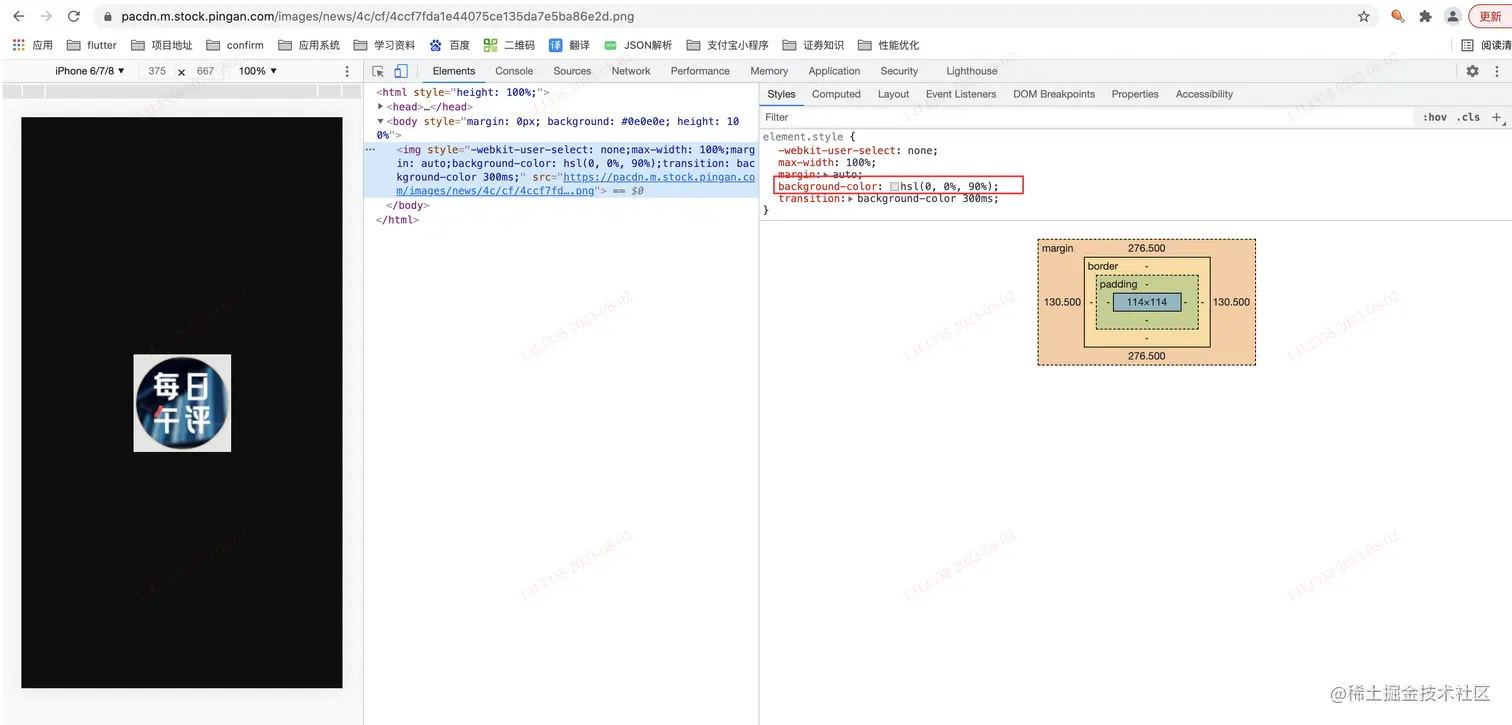Viewport: 1512px width, 725px height.
Task: Select the Event Listeners sidebar tab
Action: click(961, 94)
